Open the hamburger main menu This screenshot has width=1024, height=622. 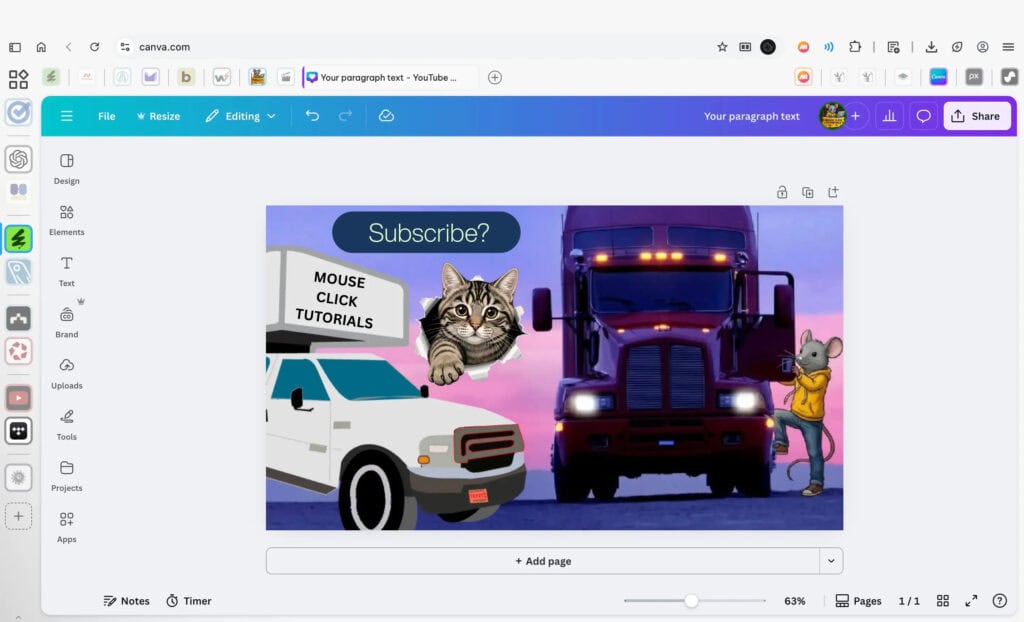67,116
